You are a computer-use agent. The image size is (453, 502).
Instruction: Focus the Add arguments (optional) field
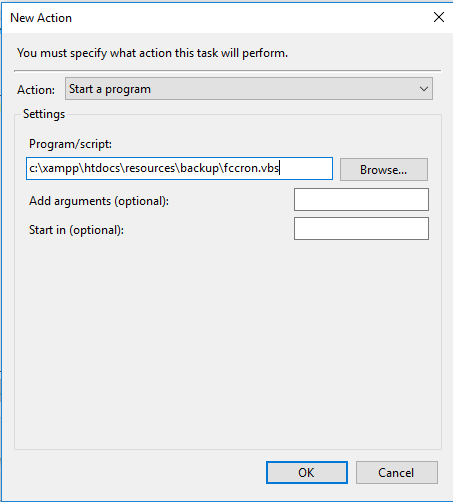[x=361, y=200]
